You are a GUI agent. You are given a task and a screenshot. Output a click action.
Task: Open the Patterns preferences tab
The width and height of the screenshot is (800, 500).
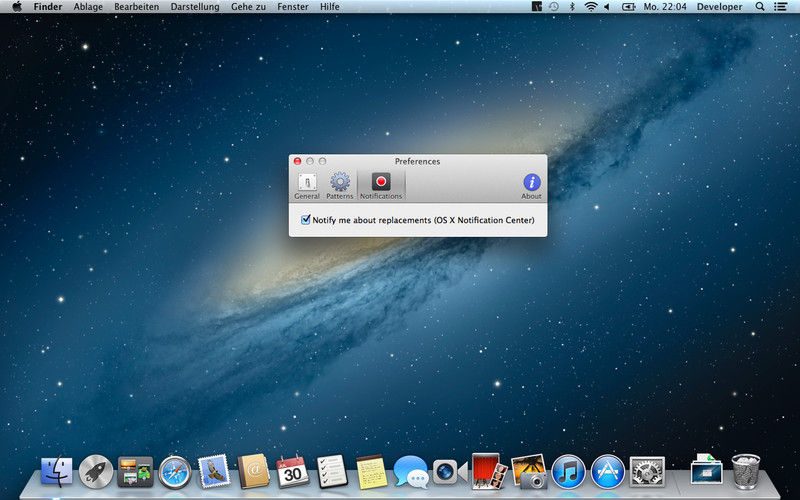click(340, 186)
